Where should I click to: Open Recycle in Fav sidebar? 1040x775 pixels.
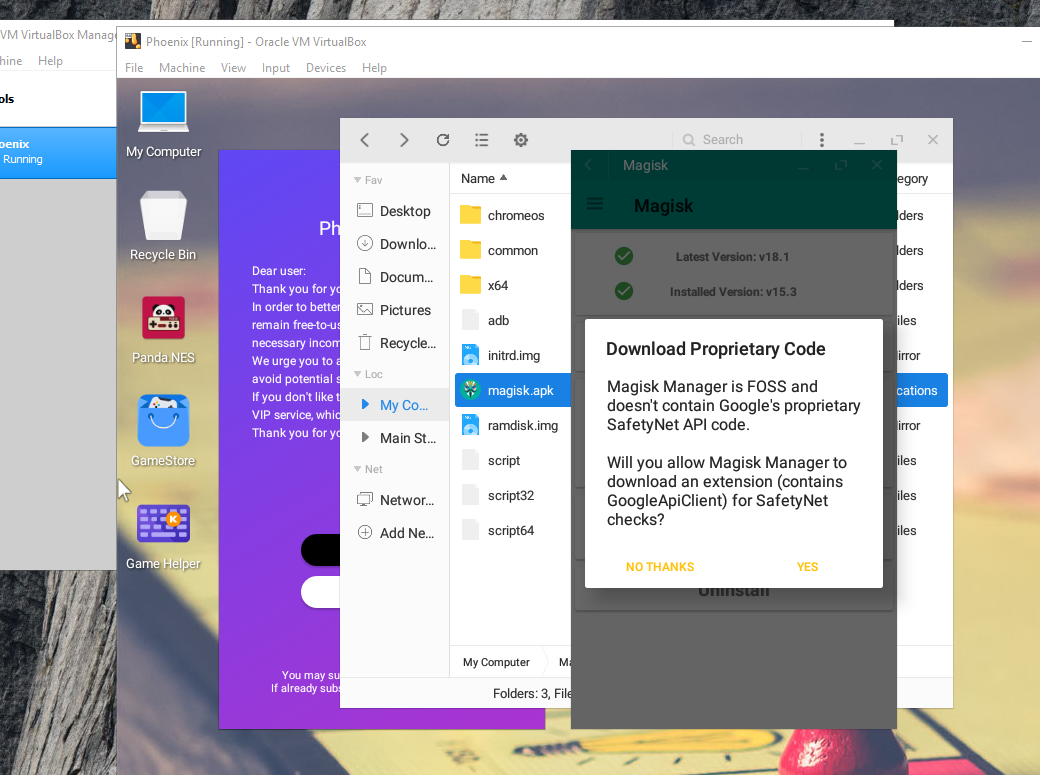pos(395,343)
